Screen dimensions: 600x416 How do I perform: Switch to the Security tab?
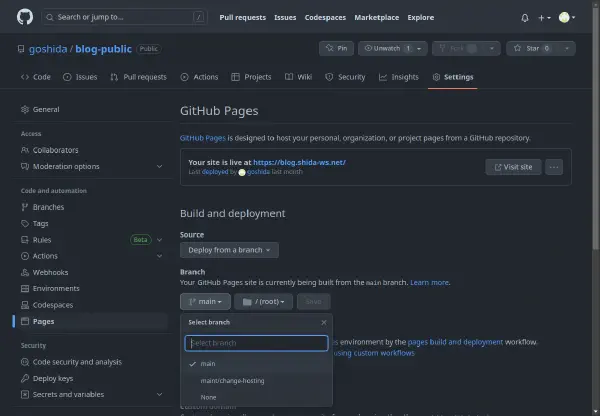(x=345, y=77)
